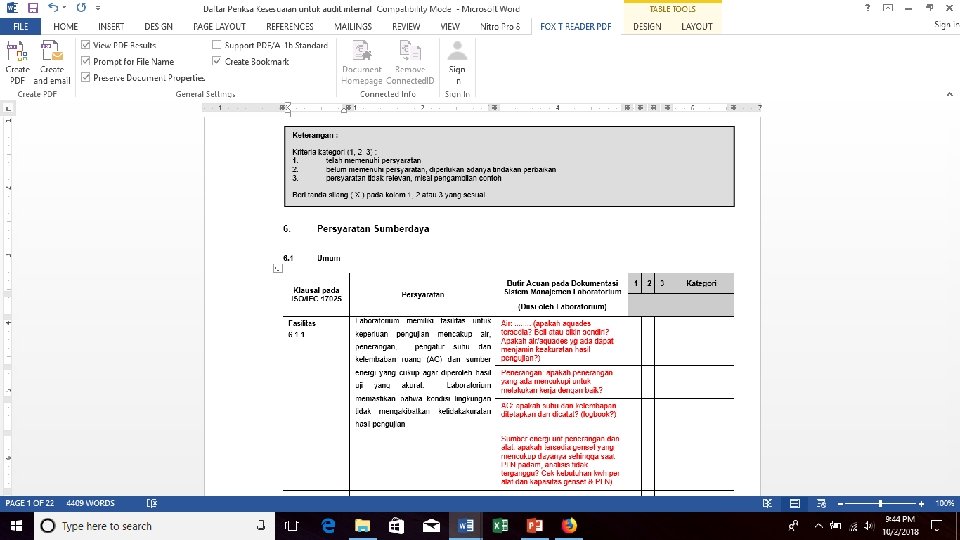Undo the last action
Viewport: 960px width, 540px height.
coord(53,8)
